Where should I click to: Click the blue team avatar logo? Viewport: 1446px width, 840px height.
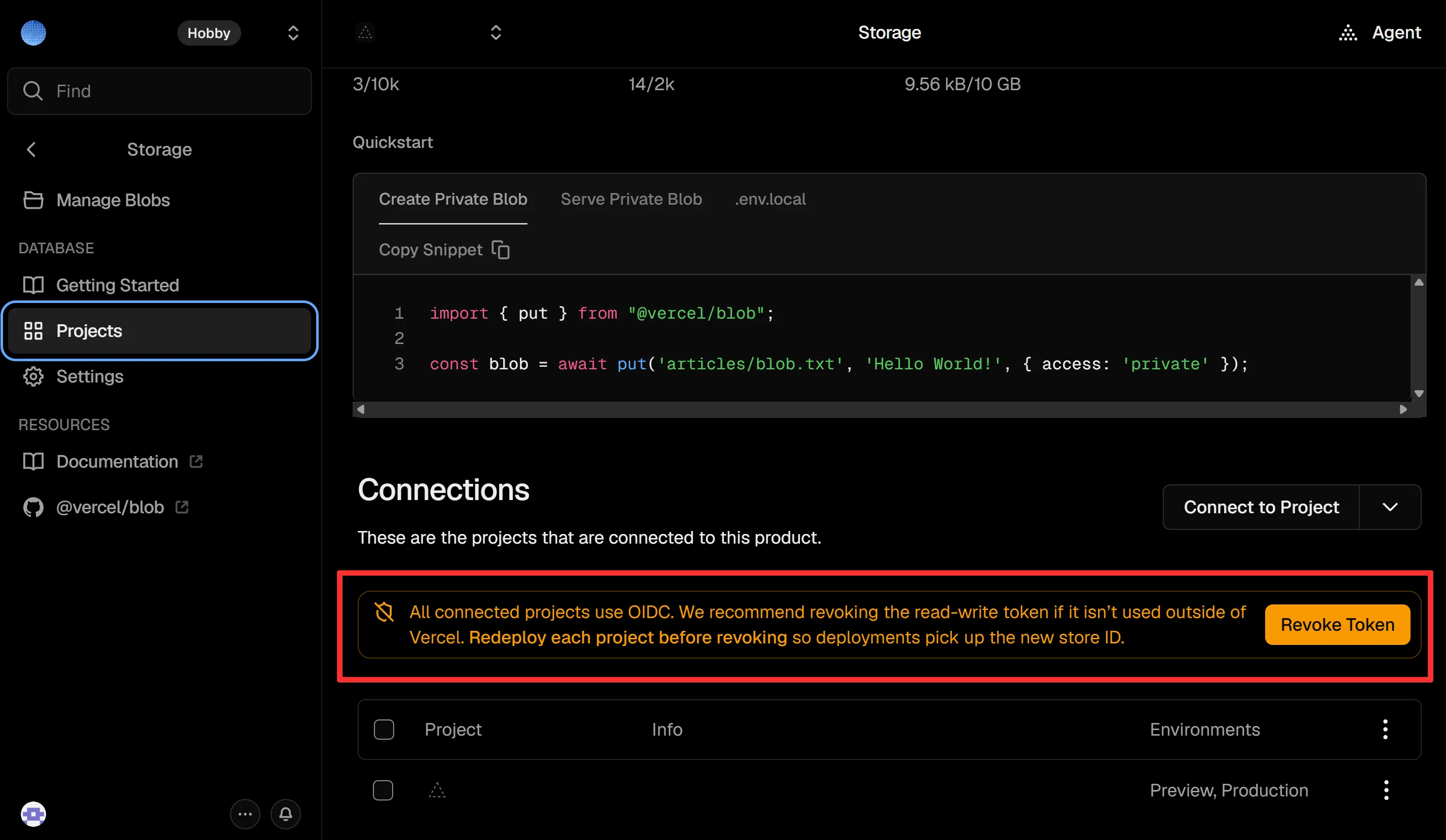[x=33, y=33]
